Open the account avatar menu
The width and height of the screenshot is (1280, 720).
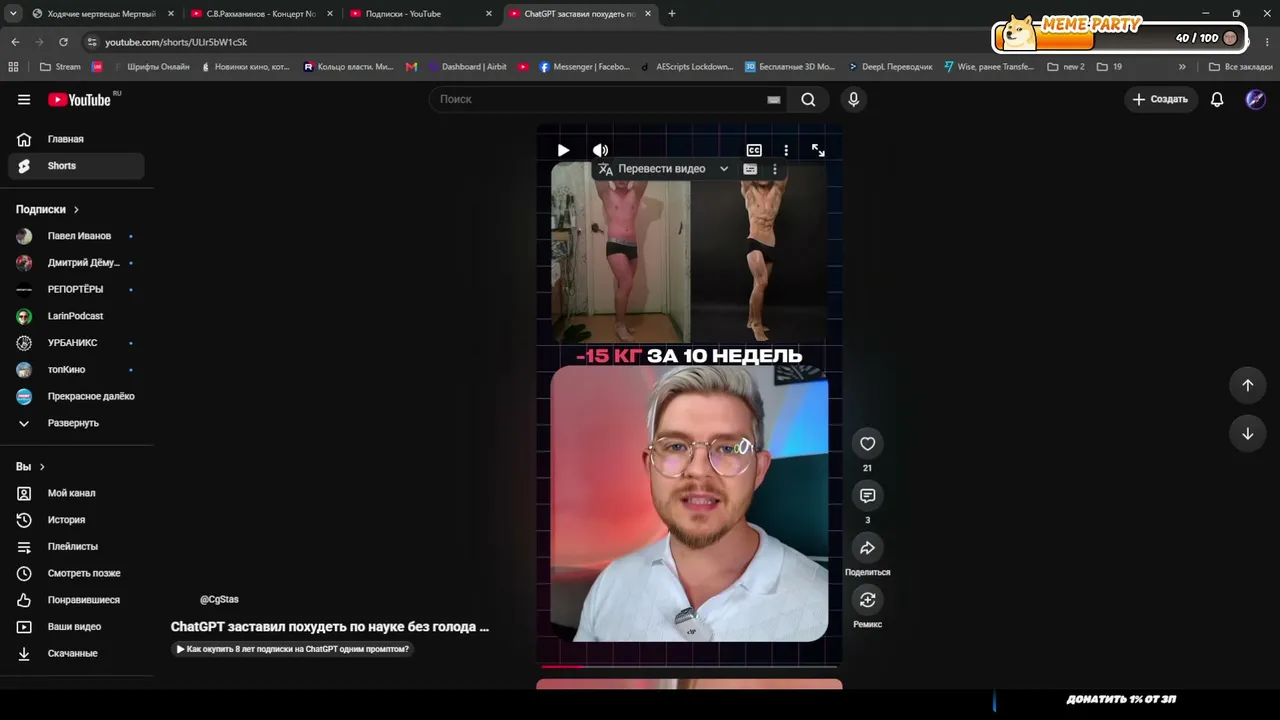(x=1255, y=99)
